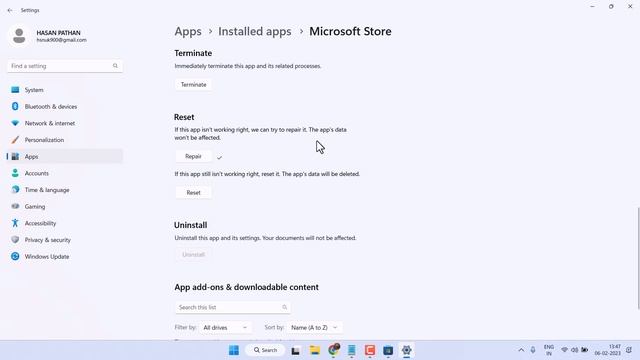Open the dark blue app left of Settings
640x360 pixels.
coord(388,350)
